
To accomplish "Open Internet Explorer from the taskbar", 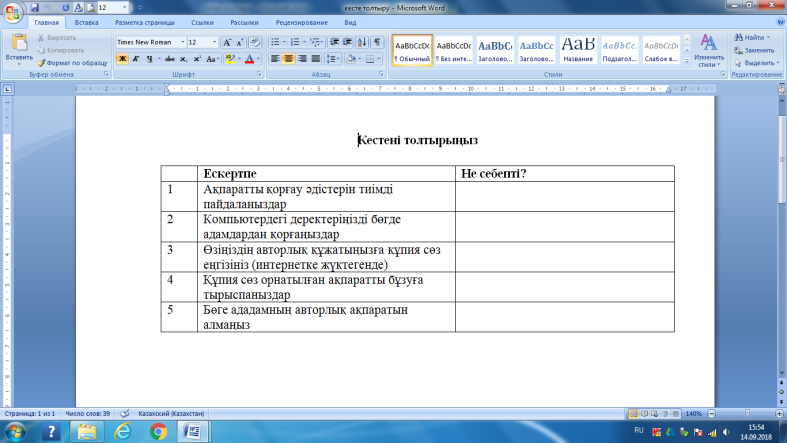I will pos(122,431).
